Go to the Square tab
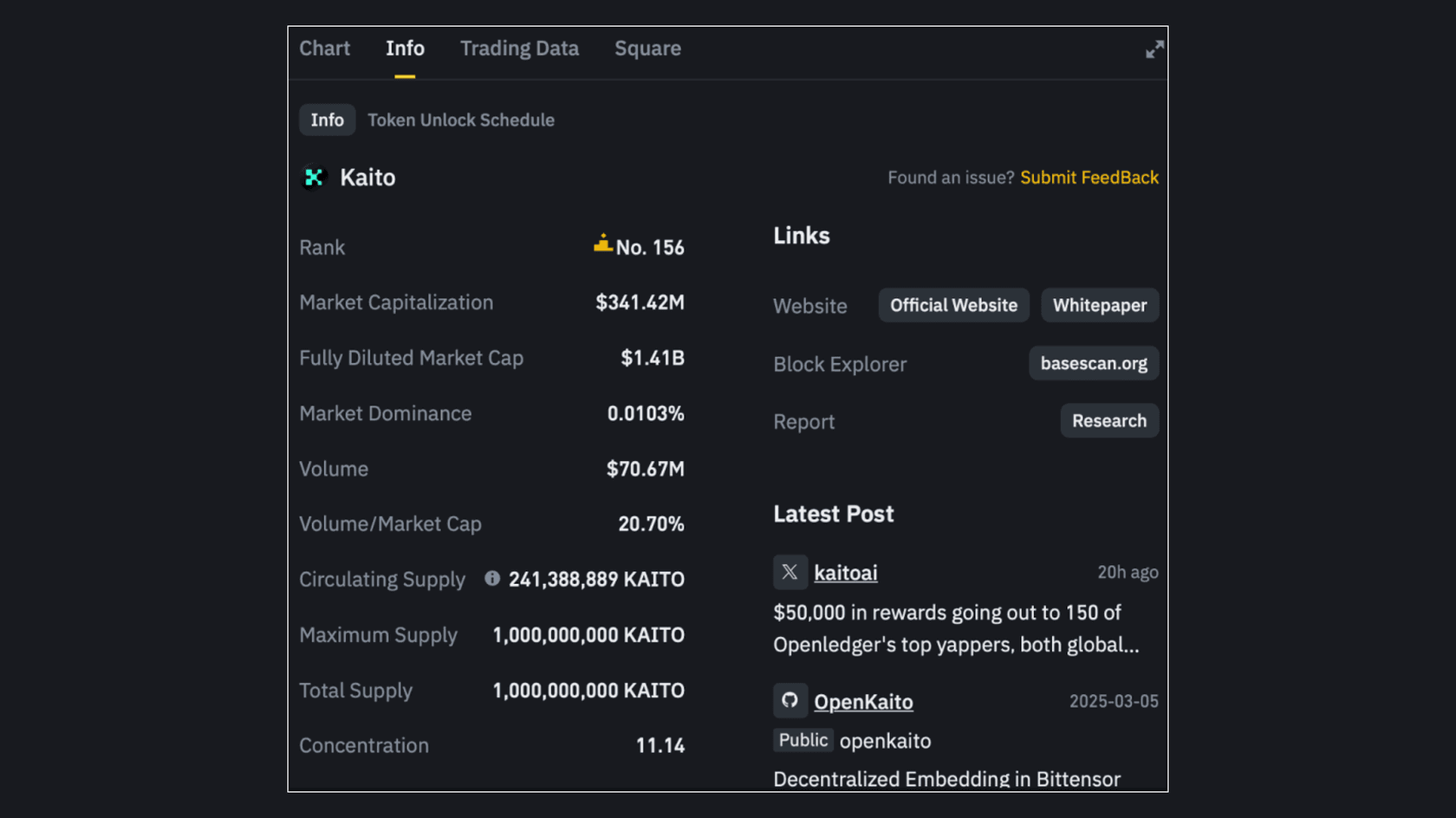This screenshot has height=818, width=1456. (x=647, y=49)
